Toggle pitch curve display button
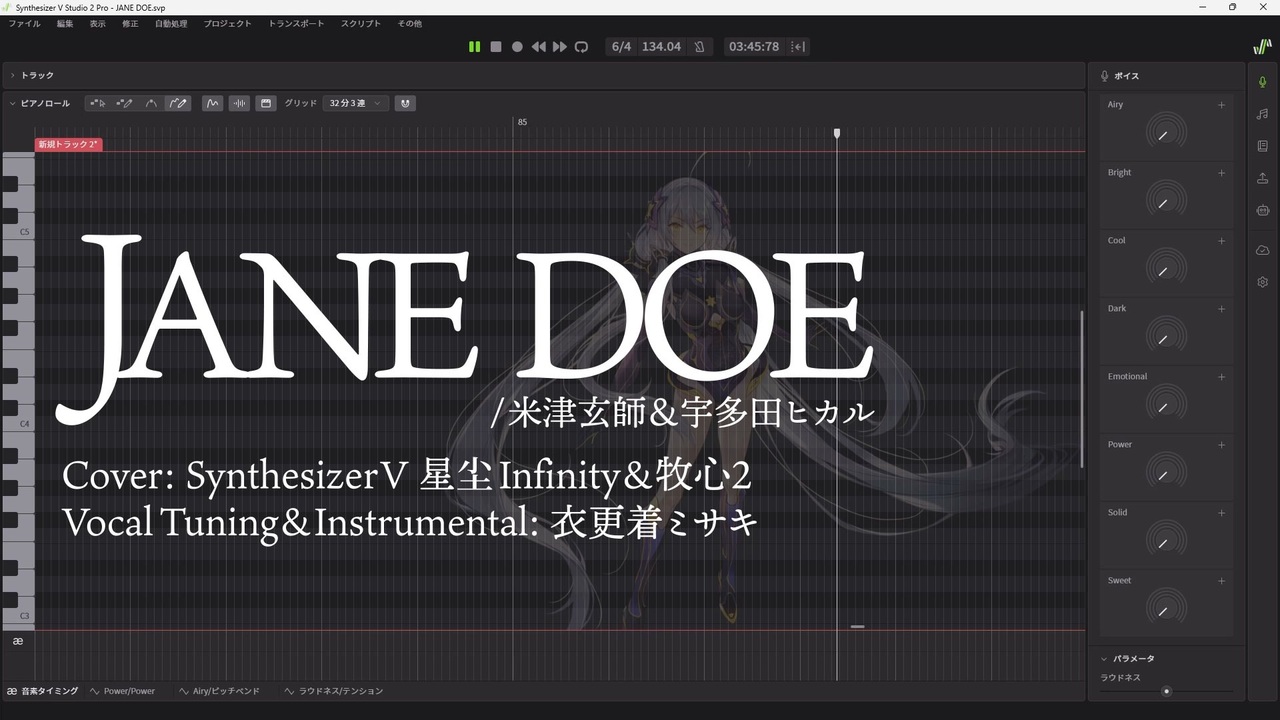This screenshot has width=1280, height=720. pos(212,103)
